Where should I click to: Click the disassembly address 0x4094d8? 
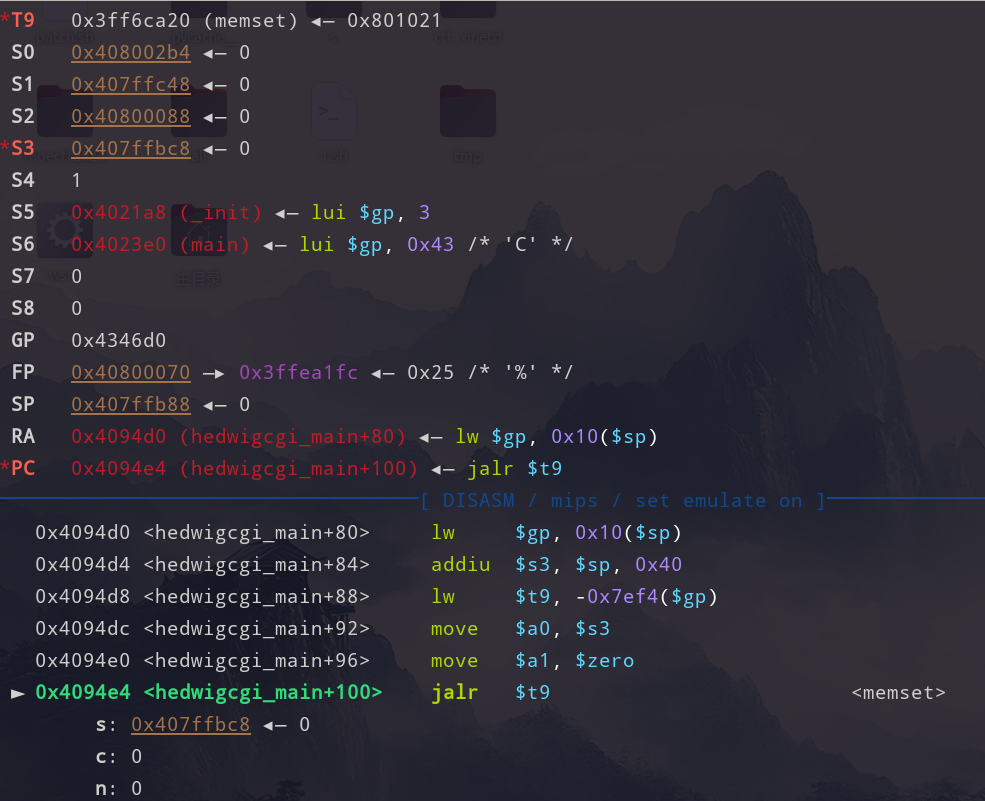click(x=82, y=596)
